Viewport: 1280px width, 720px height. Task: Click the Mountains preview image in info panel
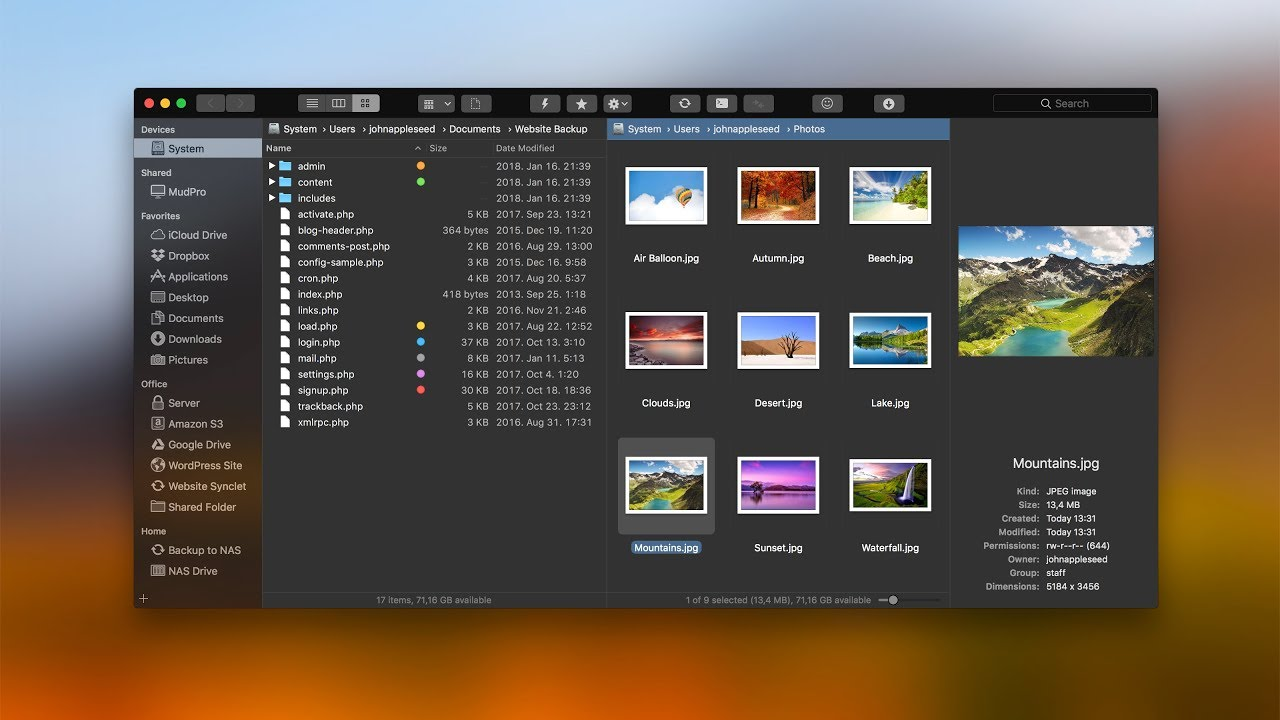pyautogui.click(x=1056, y=291)
